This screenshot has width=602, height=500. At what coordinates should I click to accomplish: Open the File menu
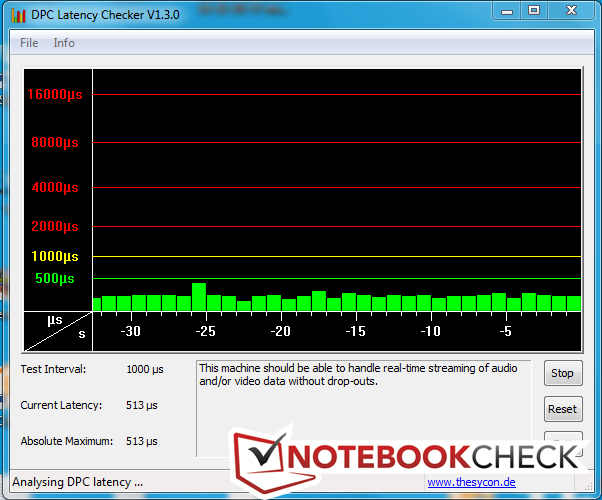29,43
